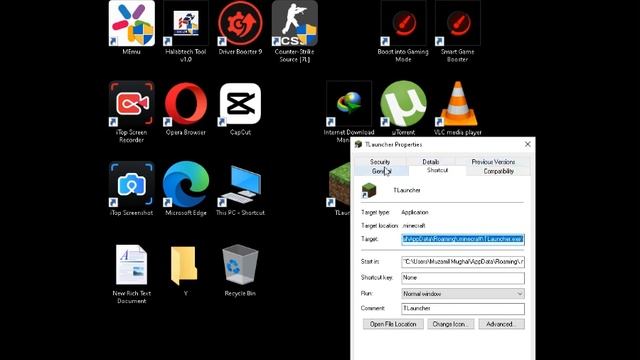This screenshot has height=360, width=640.
Task: Select iTop Screen Recorder shortcut
Action: [x=131, y=104]
